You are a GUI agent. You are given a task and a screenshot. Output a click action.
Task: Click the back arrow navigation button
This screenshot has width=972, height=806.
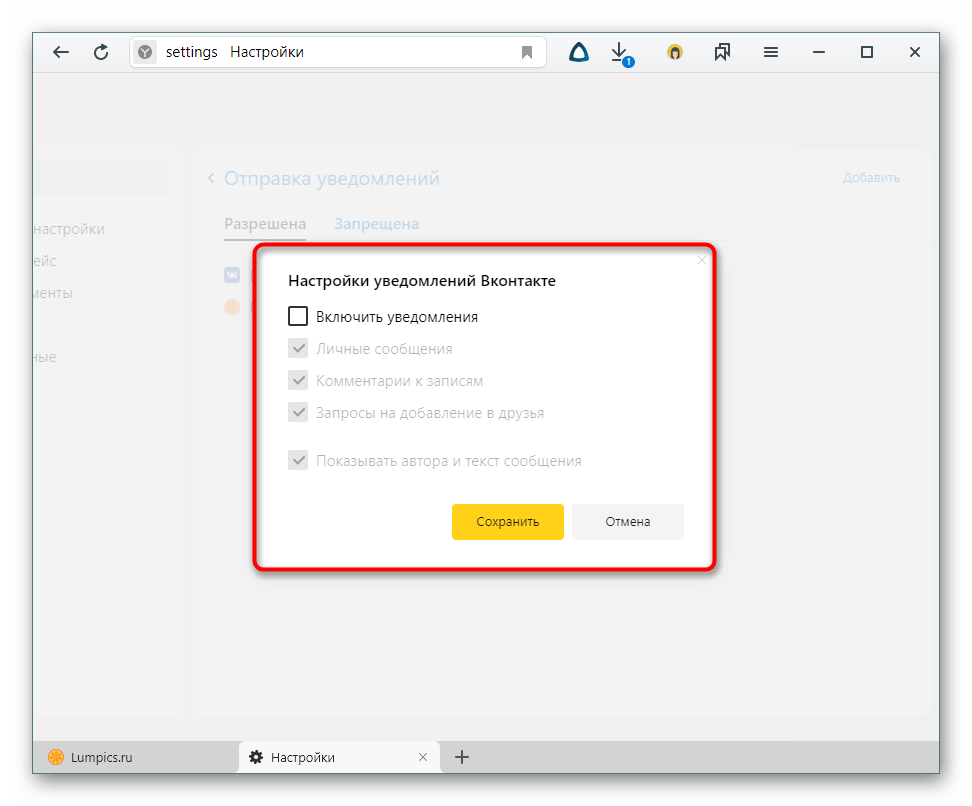tap(61, 53)
